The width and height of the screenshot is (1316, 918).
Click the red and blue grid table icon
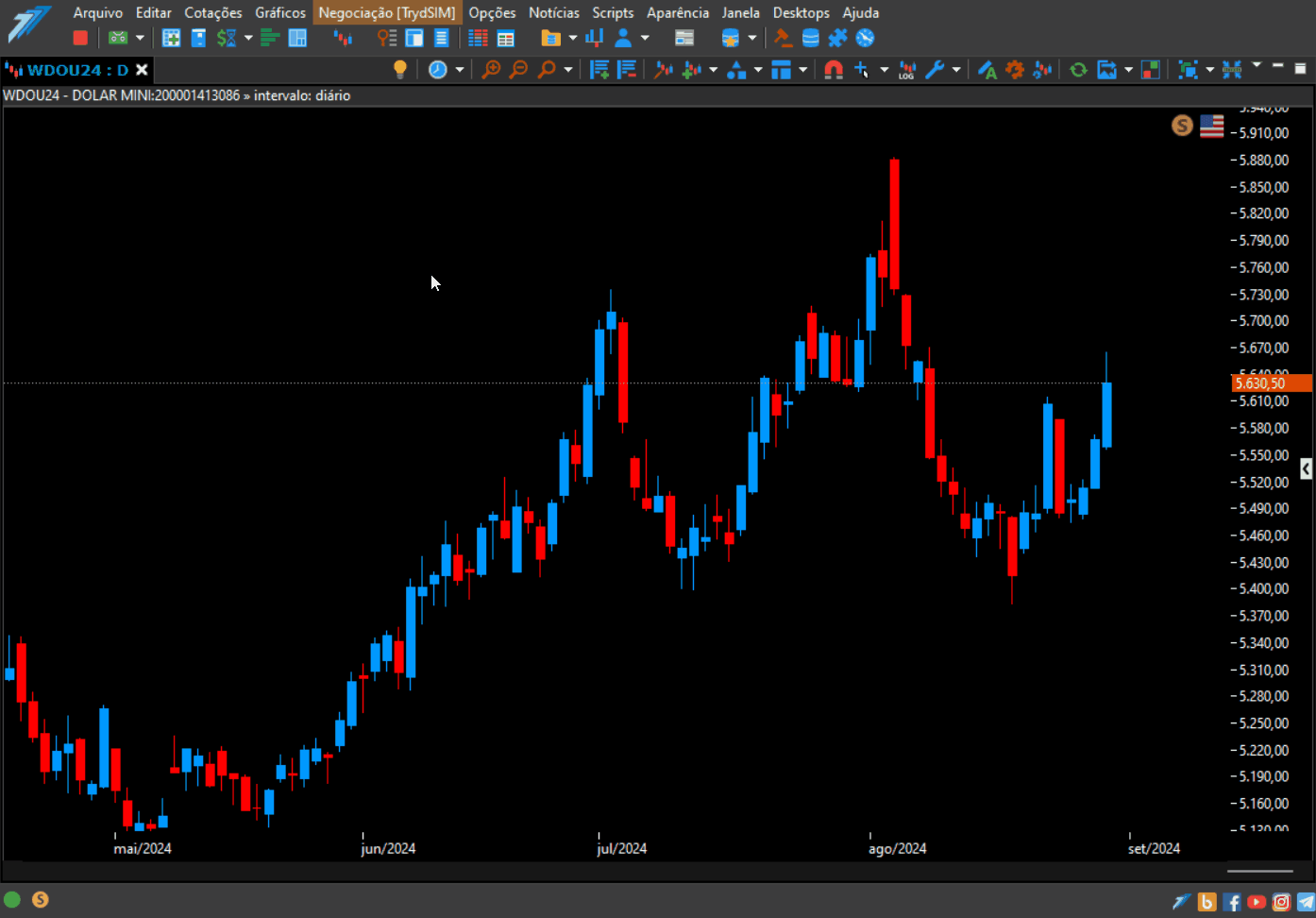point(478,38)
